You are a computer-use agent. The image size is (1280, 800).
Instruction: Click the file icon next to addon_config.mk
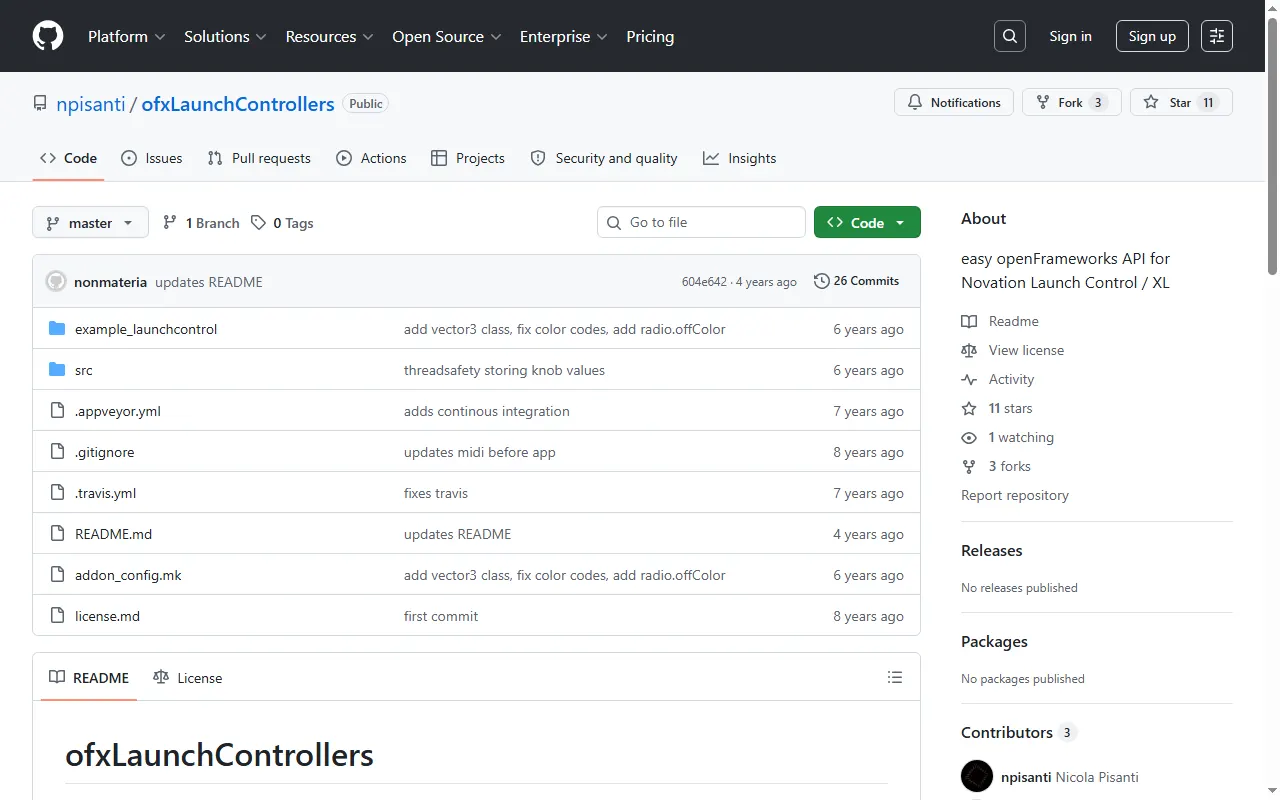pyautogui.click(x=57, y=575)
